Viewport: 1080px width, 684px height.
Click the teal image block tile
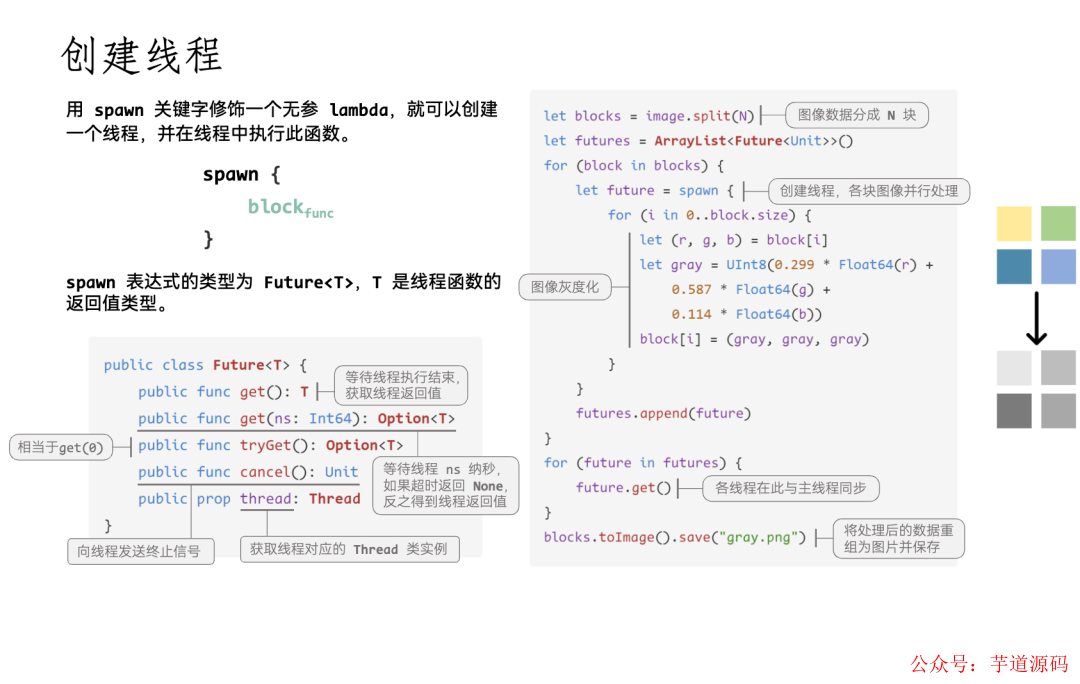pos(1013,267)
